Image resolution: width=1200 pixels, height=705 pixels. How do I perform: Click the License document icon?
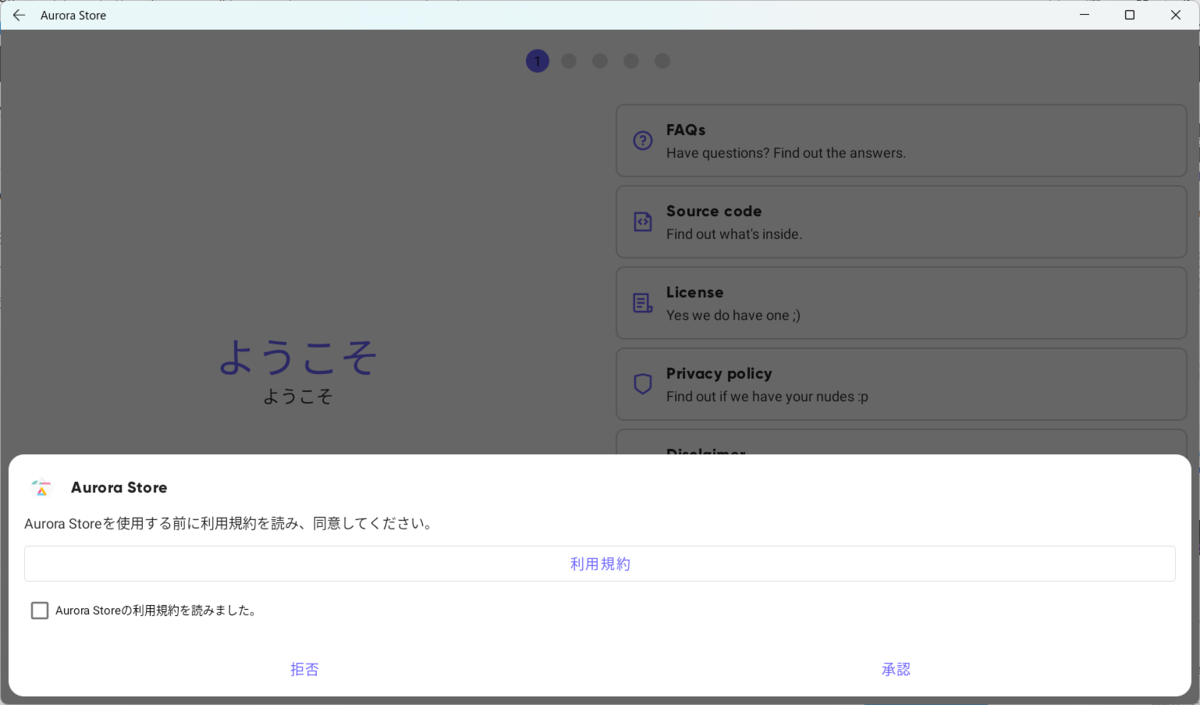pos(643,303)
